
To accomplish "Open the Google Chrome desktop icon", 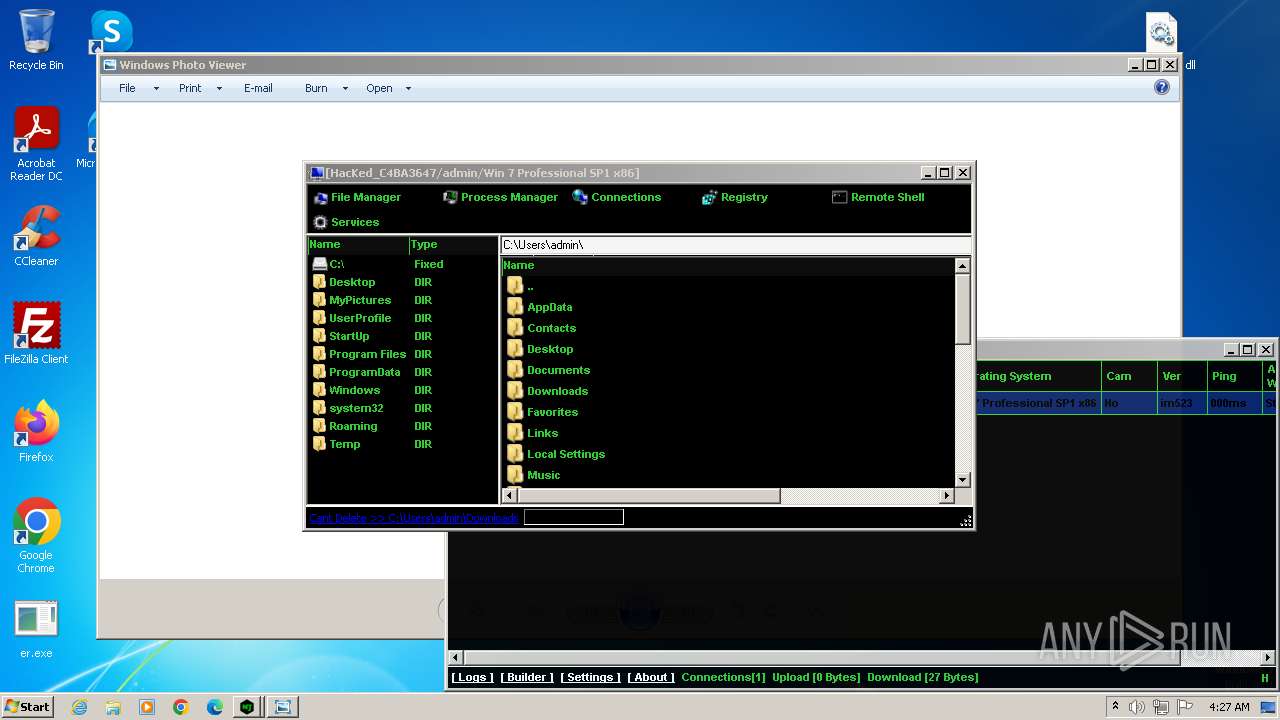I will 36,536.
